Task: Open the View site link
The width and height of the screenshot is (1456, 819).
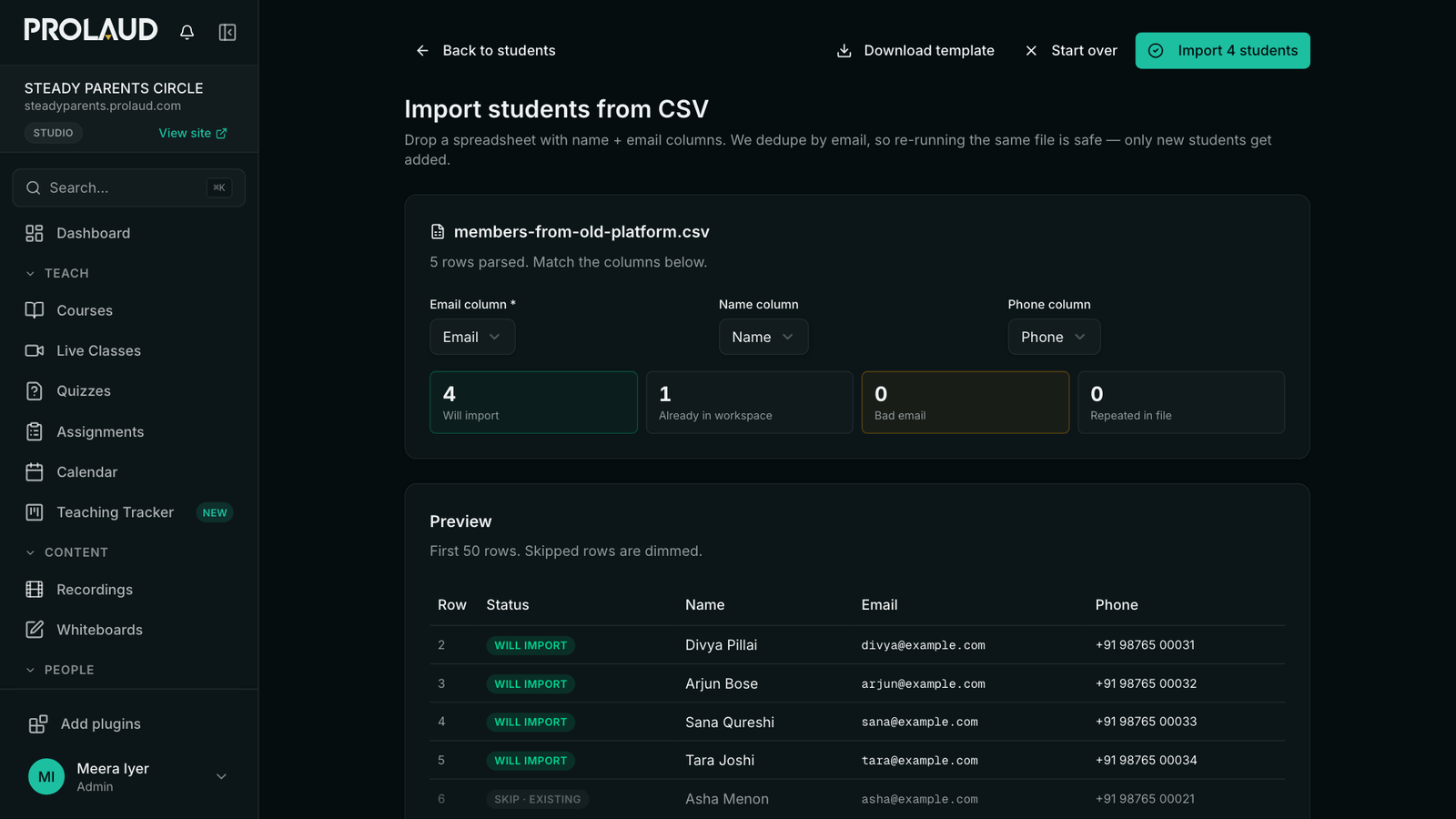Action: pyautogui.click(x=193, y=133)
